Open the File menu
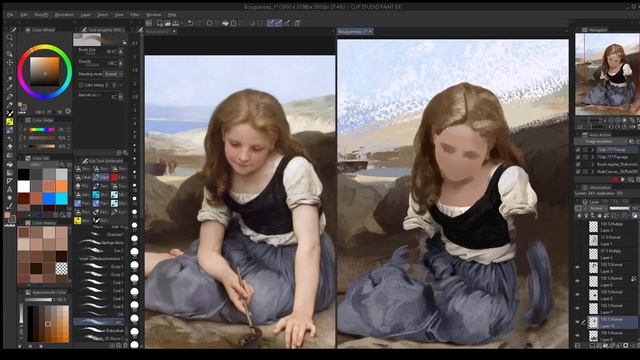Image resolution: width=640 pixels, height=360 pixels. [x=10, y=15]
